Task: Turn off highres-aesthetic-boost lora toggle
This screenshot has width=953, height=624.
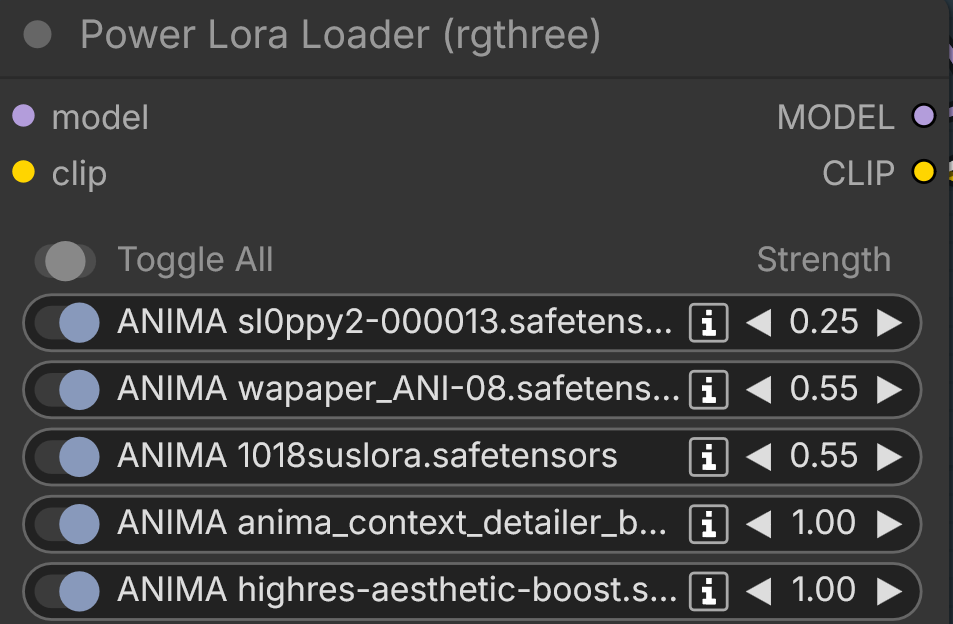Action: 67,591
